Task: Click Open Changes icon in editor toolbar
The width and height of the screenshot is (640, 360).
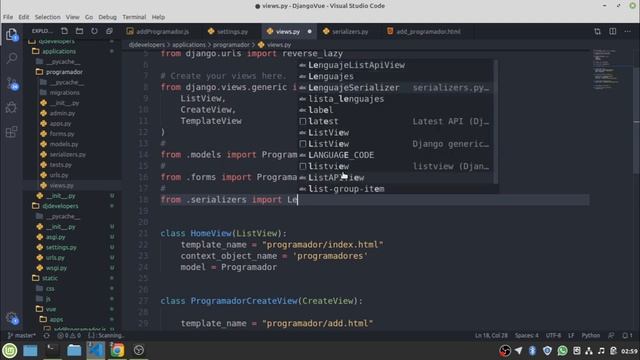Action: point(598,31)
